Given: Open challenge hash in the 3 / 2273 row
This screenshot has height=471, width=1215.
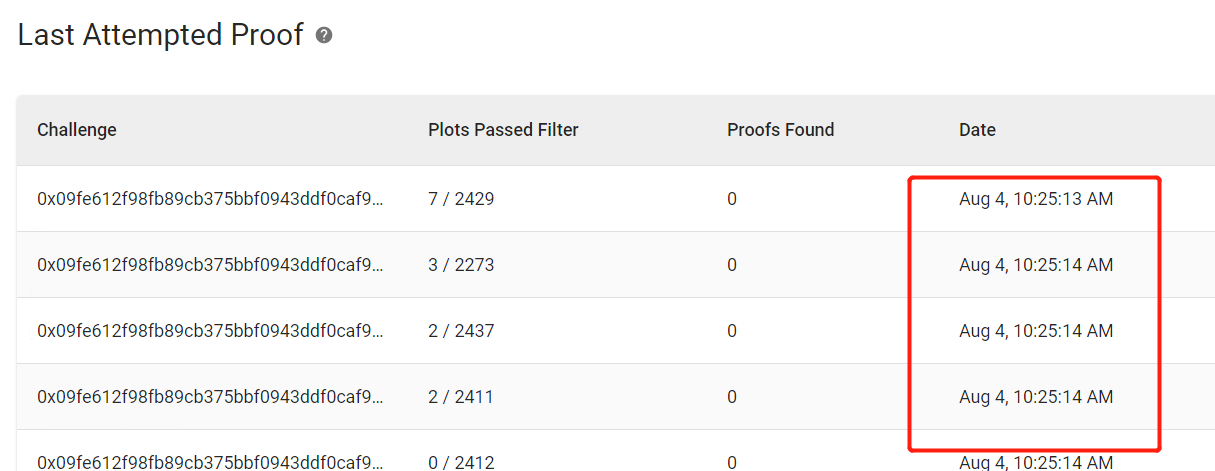Looking at the screenshot, I should (210, 265).
